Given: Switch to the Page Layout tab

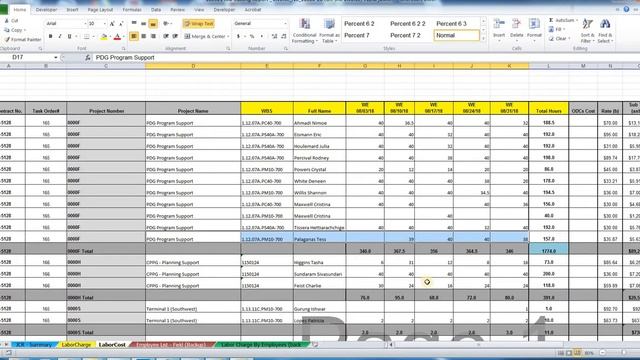Looking at the screenshot, I should [x=100, y=9].
